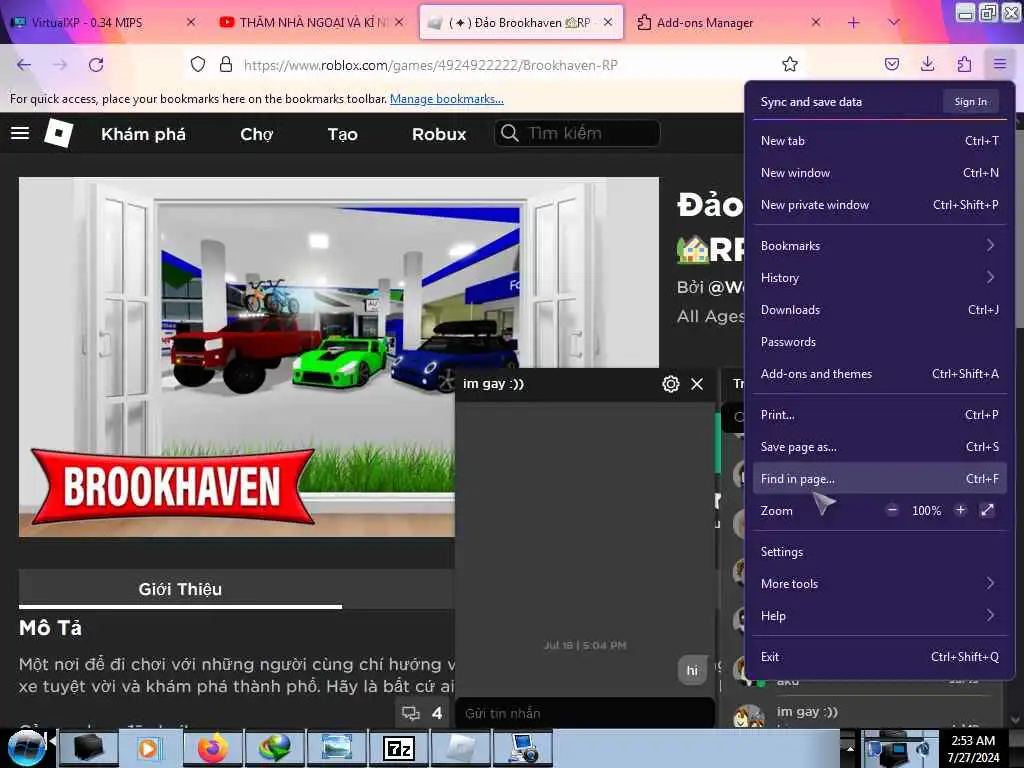The width and height of the screenshot is (1024, 768).
Task: List all tabs with the dropdown arrow
Action: [x=893, y=23]
